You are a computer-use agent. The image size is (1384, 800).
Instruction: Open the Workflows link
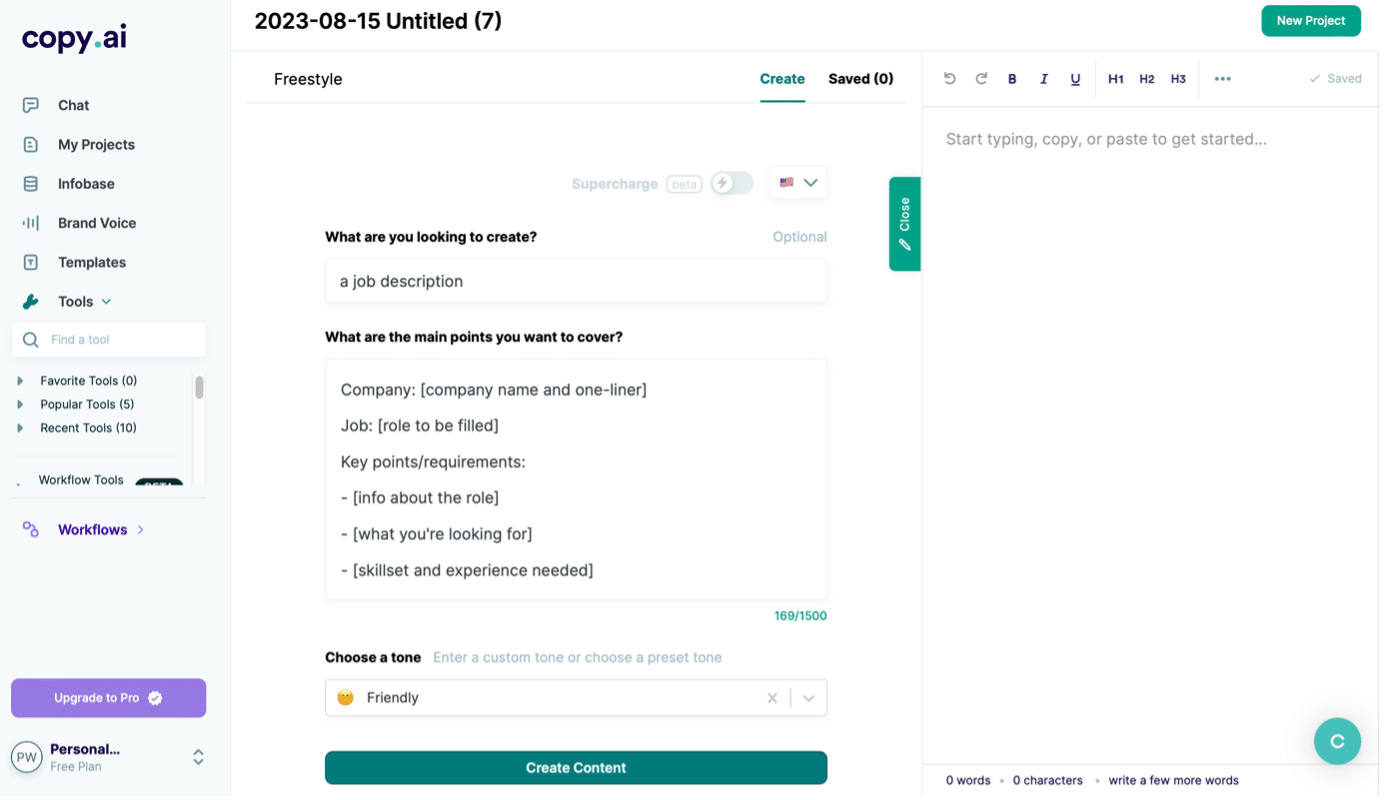pyautogui.click(x=93, y=530)
